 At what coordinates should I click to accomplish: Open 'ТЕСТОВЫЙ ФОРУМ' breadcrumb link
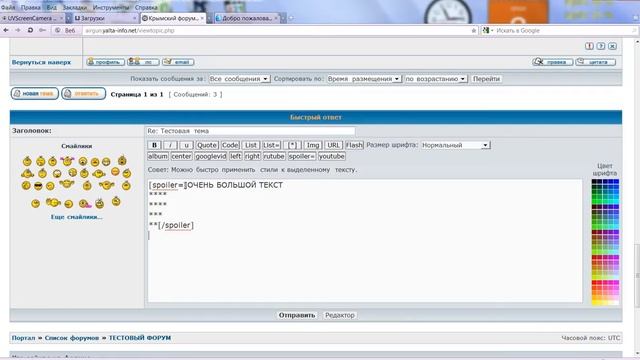click(x=140, y=338)
